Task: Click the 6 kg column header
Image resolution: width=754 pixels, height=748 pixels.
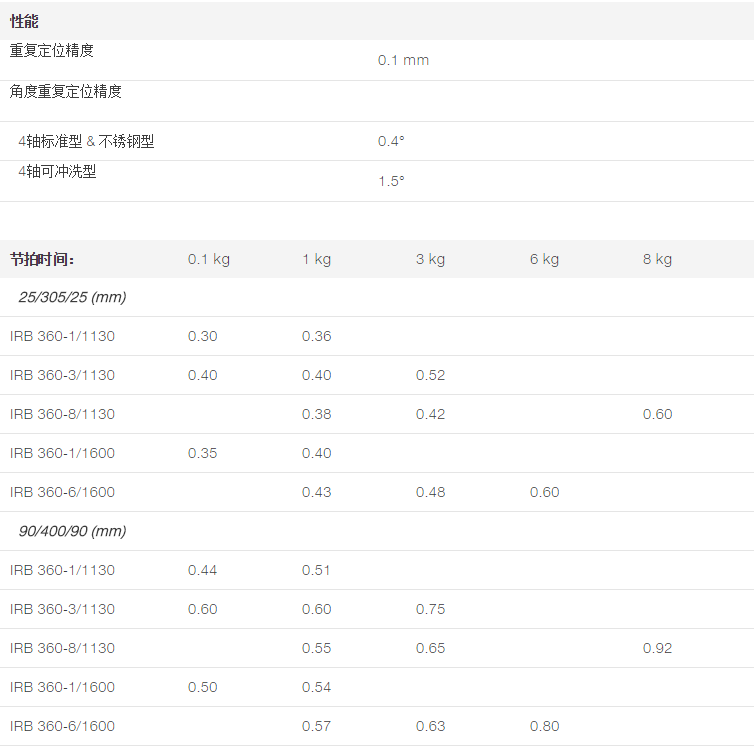Action: tap(544, 259)
